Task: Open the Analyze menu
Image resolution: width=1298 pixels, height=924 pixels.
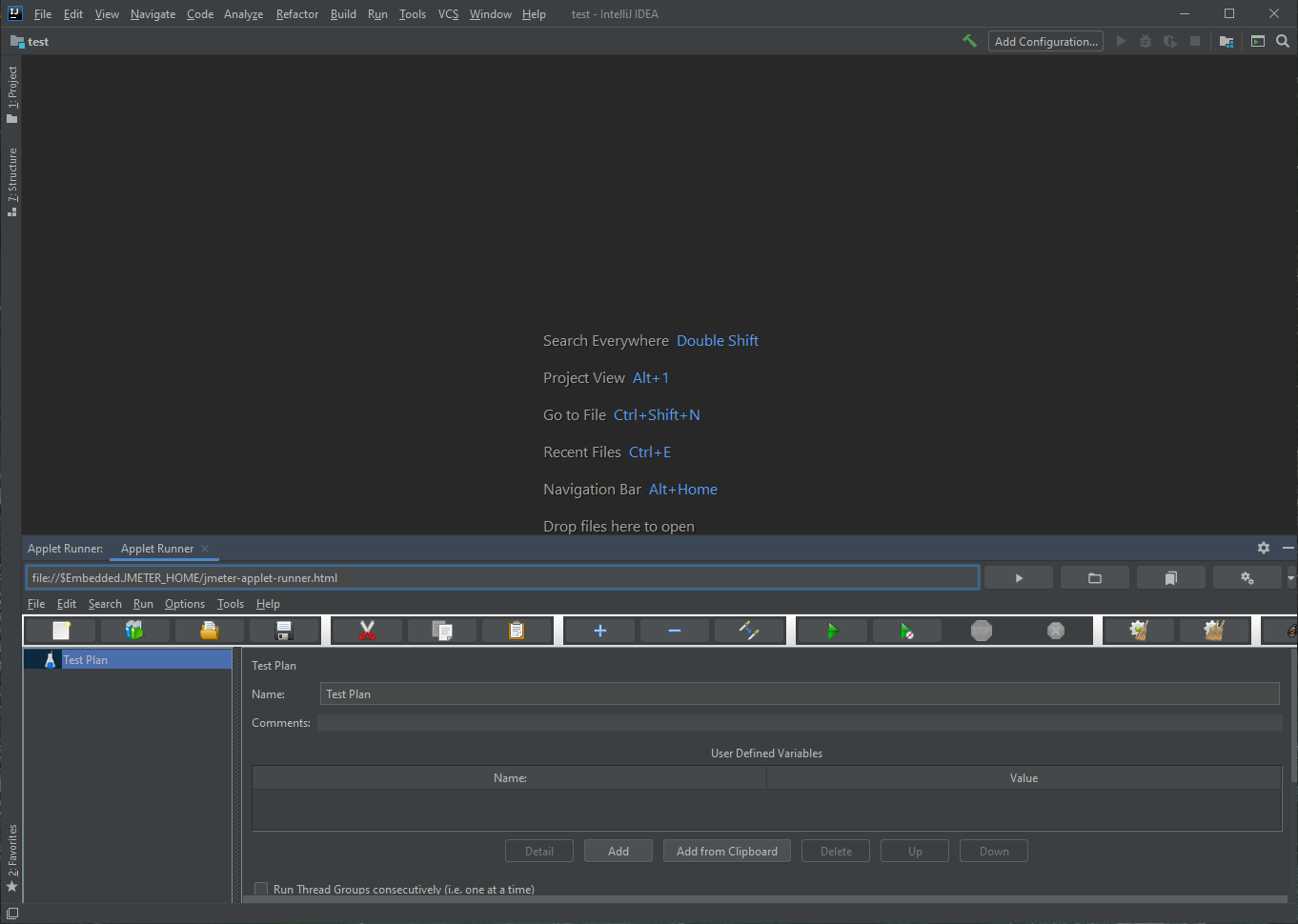Action: 243,14
